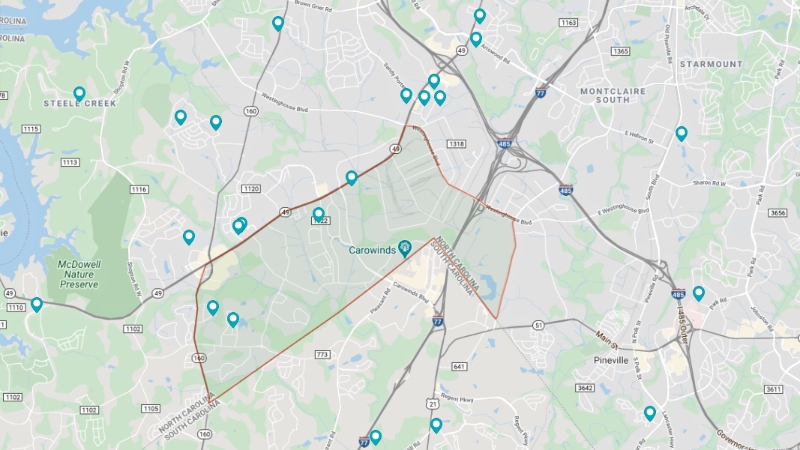Select the pin near Park Rd by I-485
The image size is (800, 450).
click(x=698, y=293)
